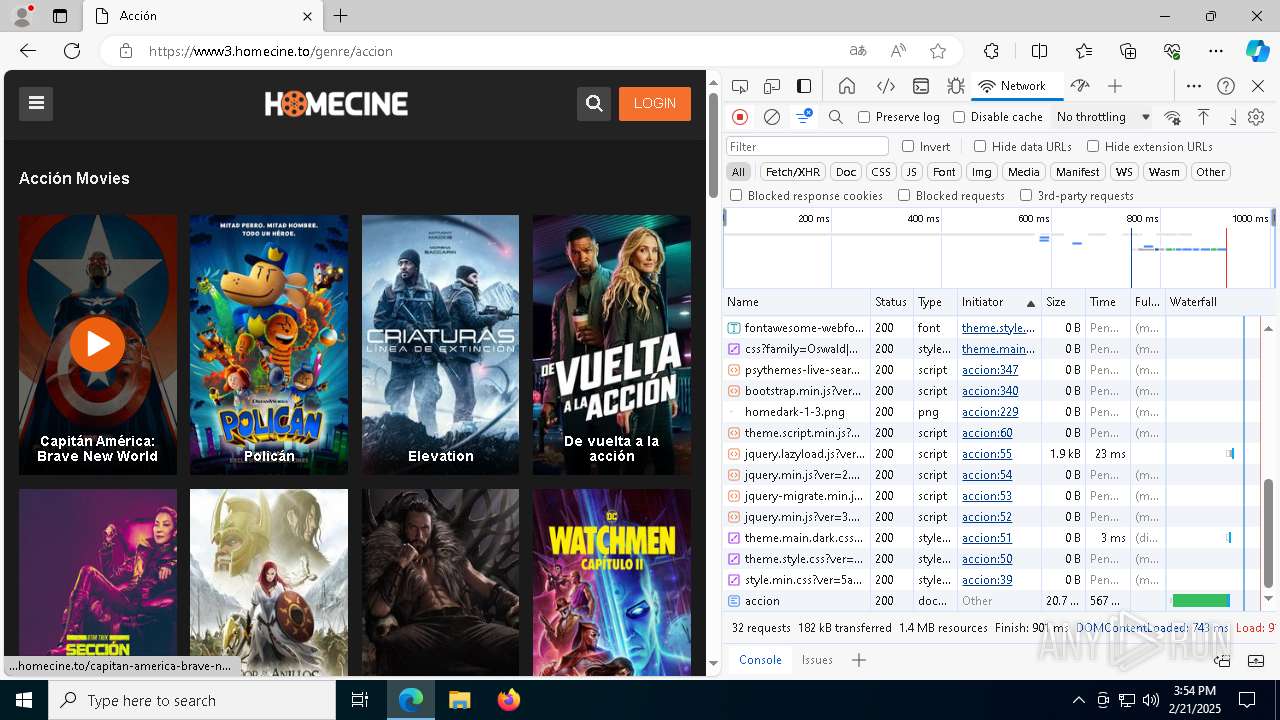The height and width of the screenshot is (720, 1280).
Task: Open Edge split screen icon
Action: click(1039, 51)
